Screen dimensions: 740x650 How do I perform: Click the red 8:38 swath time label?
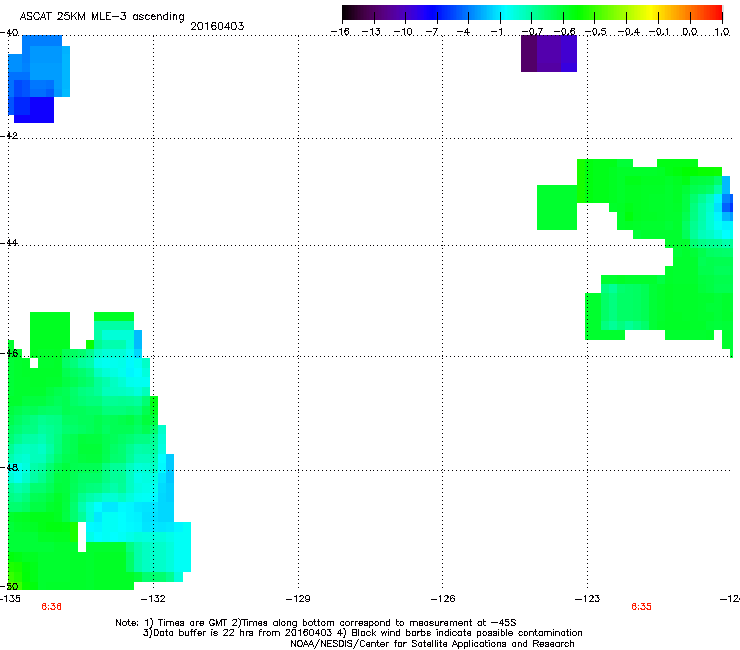(x=51, y=607)
